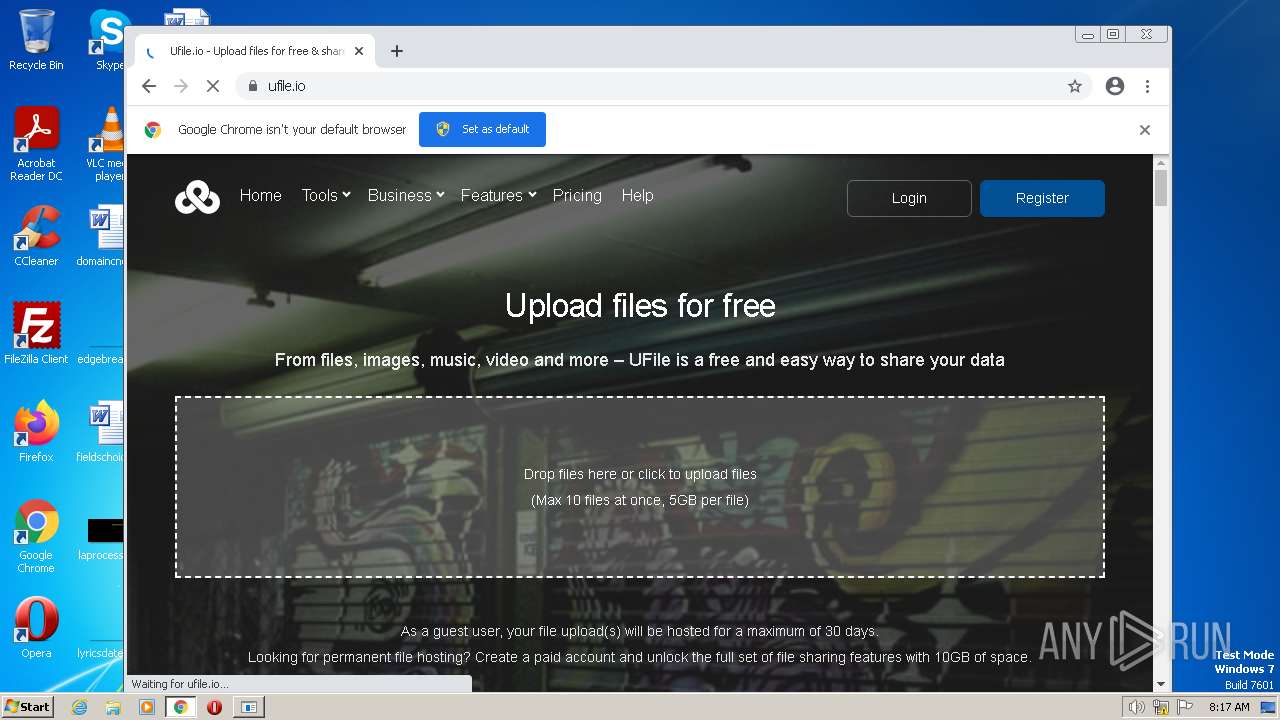The image size is (1280, 720).
Task: Dismiss the default browser notification bar
Action: click(1145, 130)
